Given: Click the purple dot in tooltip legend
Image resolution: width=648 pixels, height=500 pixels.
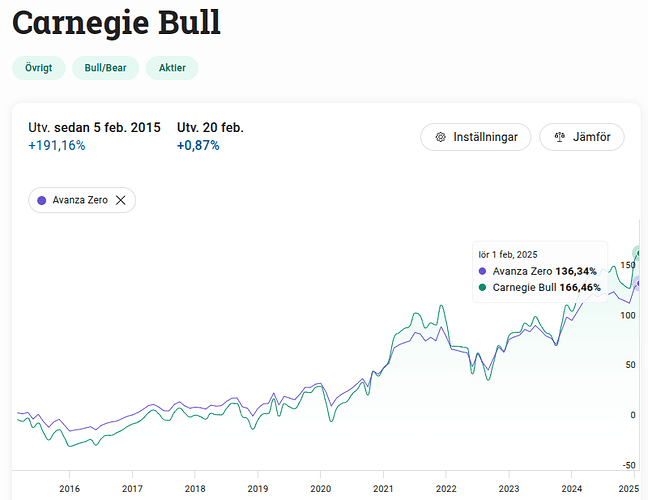Looking at the screenshot, I should click(482, 271).
